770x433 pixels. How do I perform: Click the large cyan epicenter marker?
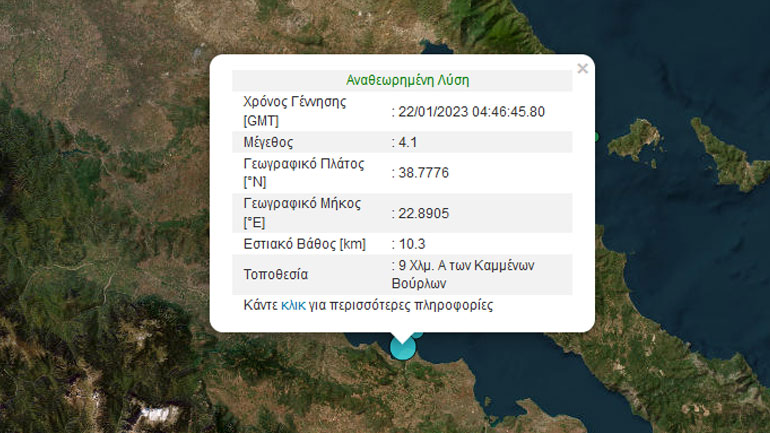403,348
